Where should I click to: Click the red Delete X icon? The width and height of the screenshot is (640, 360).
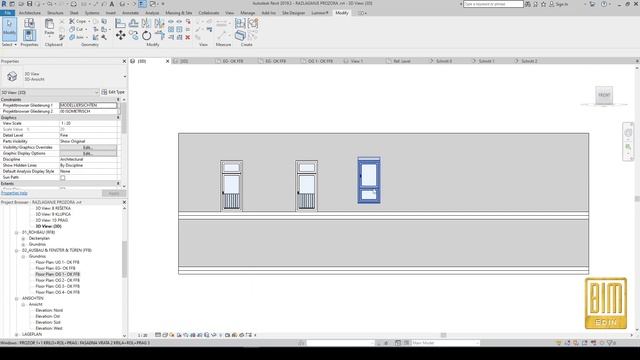coord(188,37)
